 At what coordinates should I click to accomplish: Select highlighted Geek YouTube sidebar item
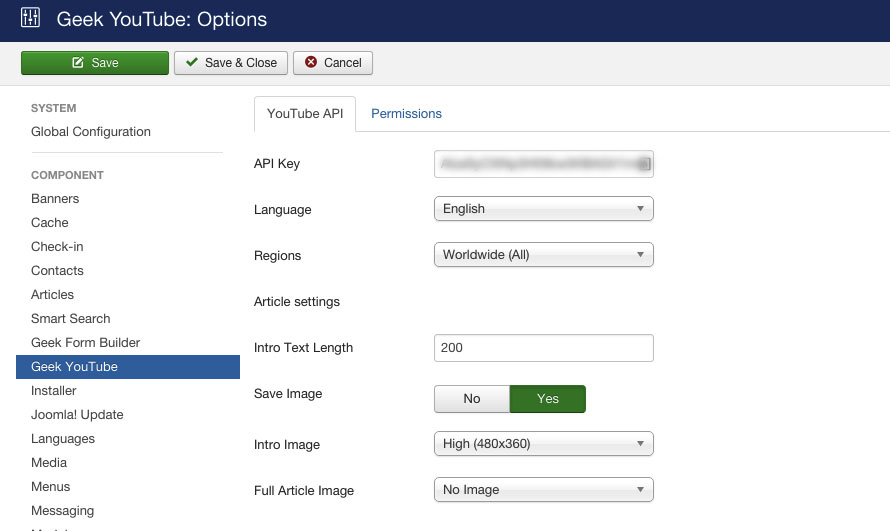point(128,366)
